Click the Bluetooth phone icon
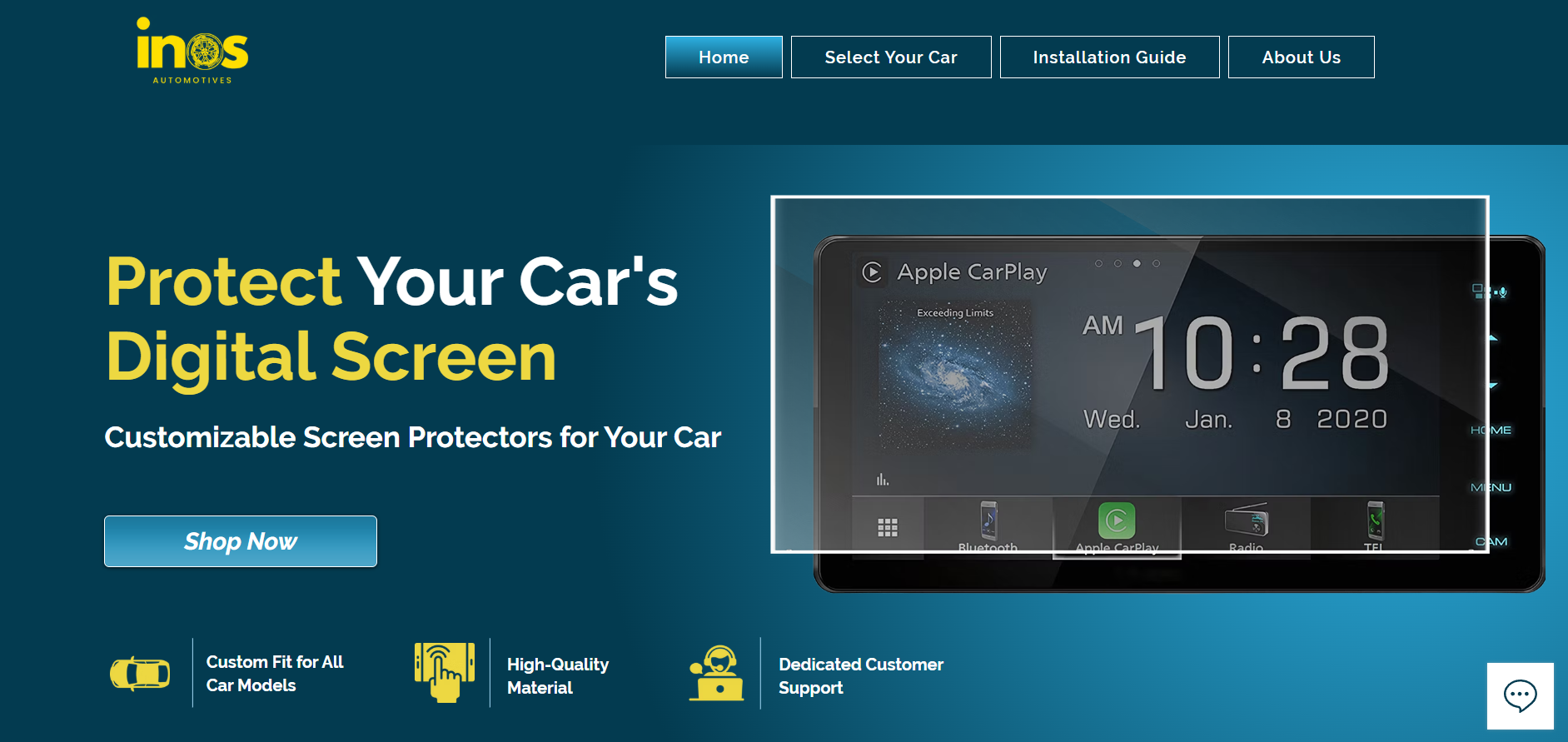 988,521
